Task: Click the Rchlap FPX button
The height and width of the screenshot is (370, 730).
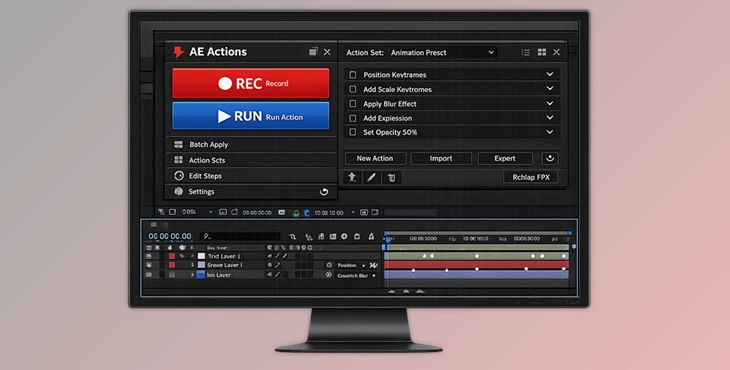Action: 531,177
